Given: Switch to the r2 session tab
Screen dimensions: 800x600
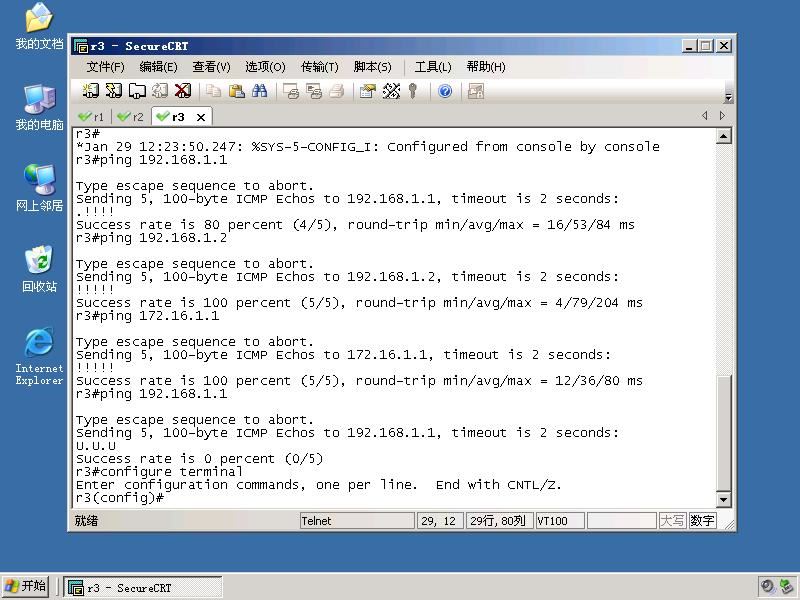Looking at the screenshot, I should (130, 117).
